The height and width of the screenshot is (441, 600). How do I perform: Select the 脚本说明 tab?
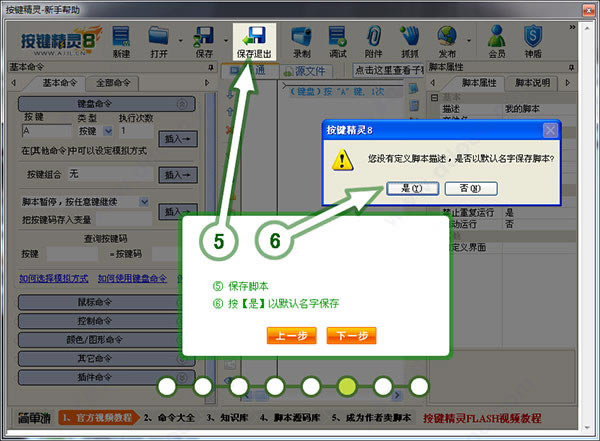pyautogui.click(x=532, y=83)
